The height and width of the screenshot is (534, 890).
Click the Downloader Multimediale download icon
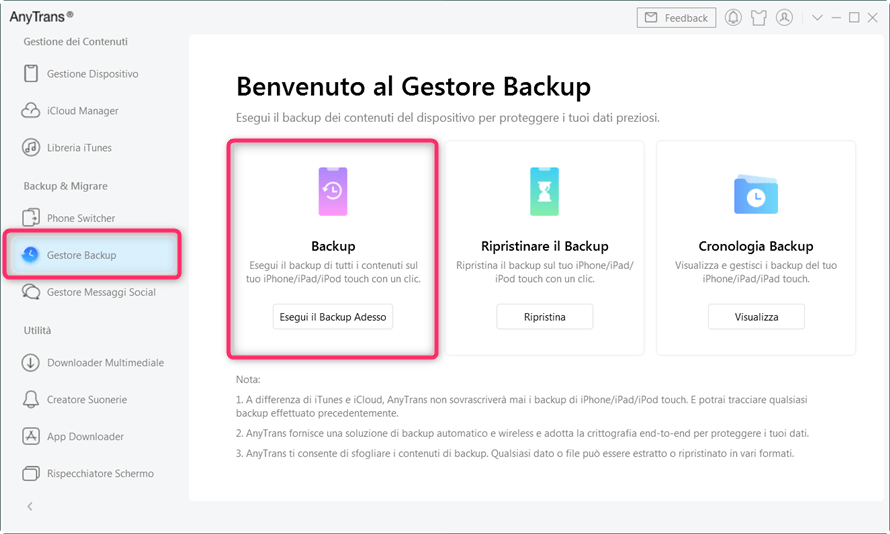click(x=31, y=363)
